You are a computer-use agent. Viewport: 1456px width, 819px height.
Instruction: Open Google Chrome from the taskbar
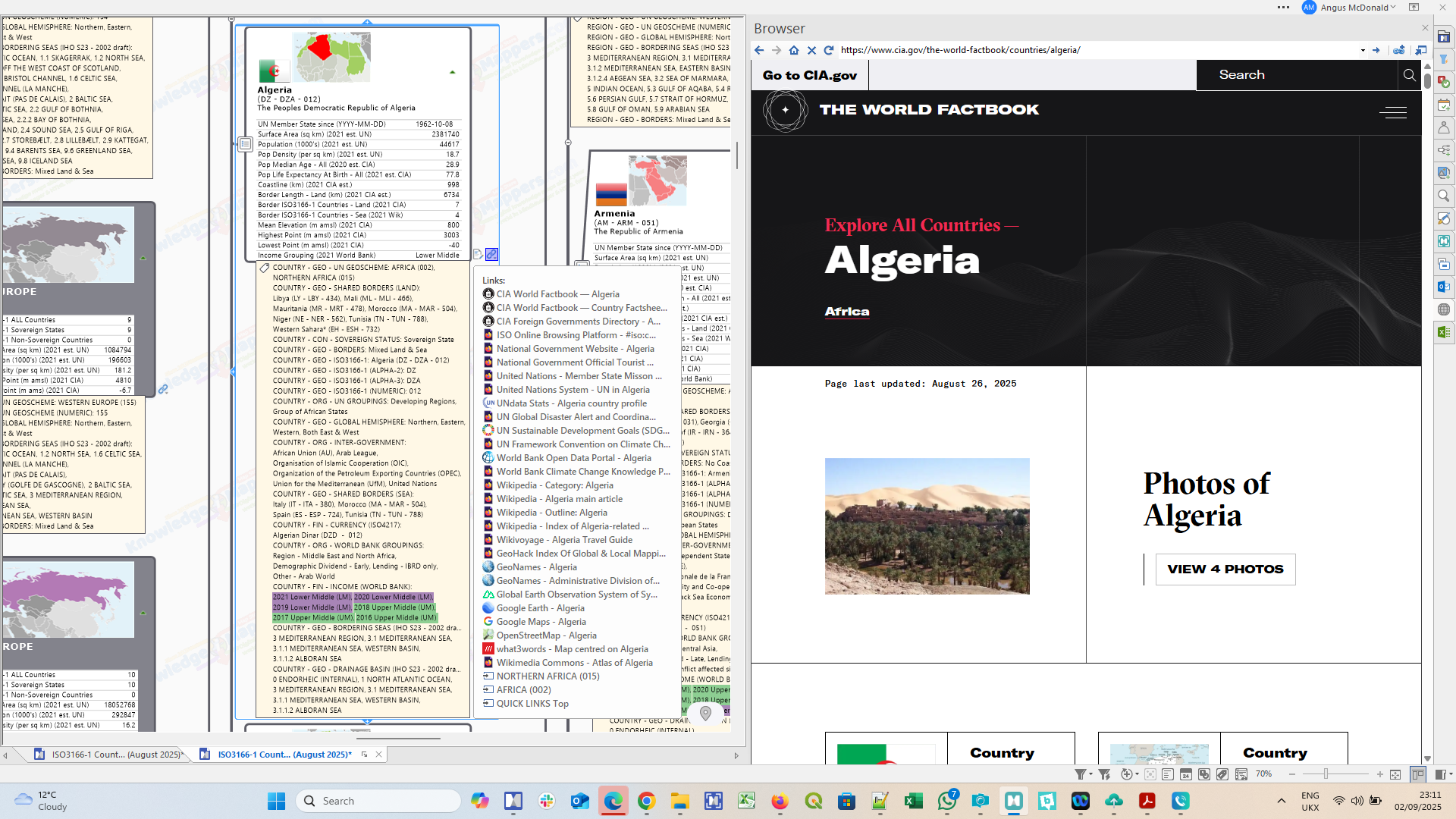(646, 801)
